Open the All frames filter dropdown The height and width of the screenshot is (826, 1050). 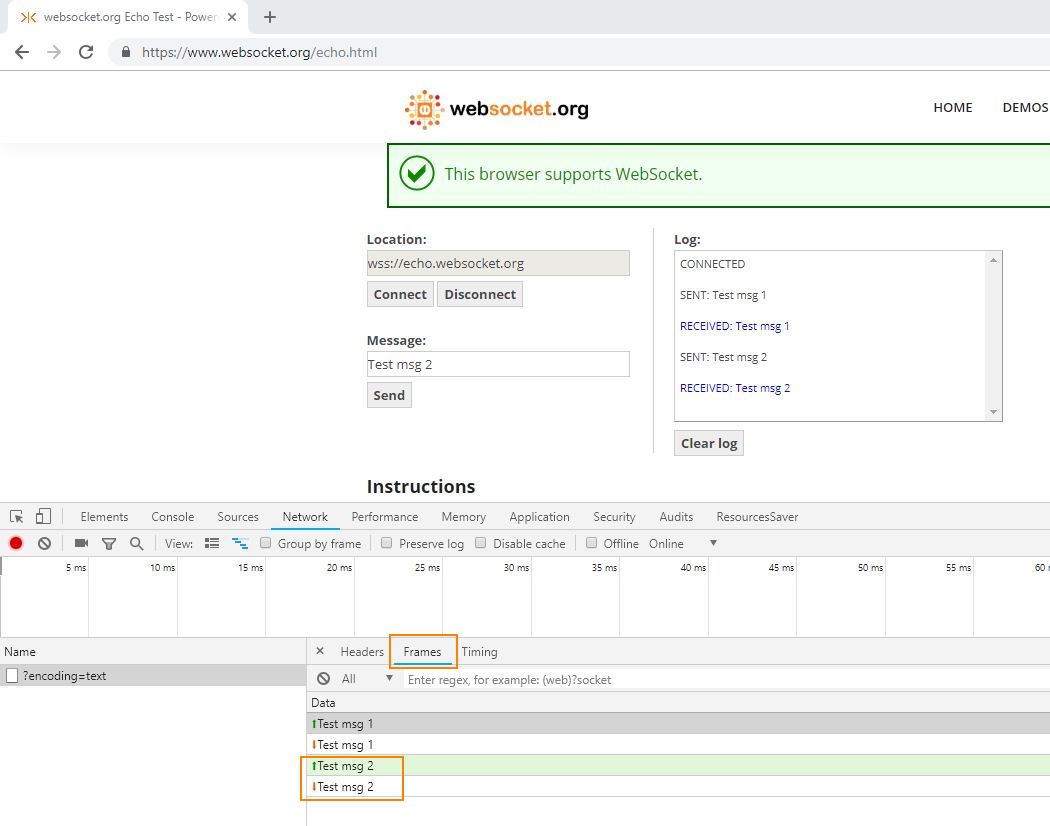click(366, 679)
